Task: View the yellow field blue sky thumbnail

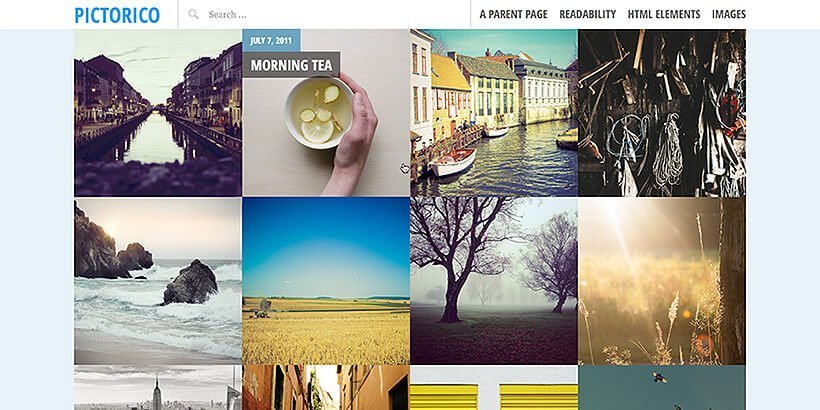Action: tap(326, 281)
